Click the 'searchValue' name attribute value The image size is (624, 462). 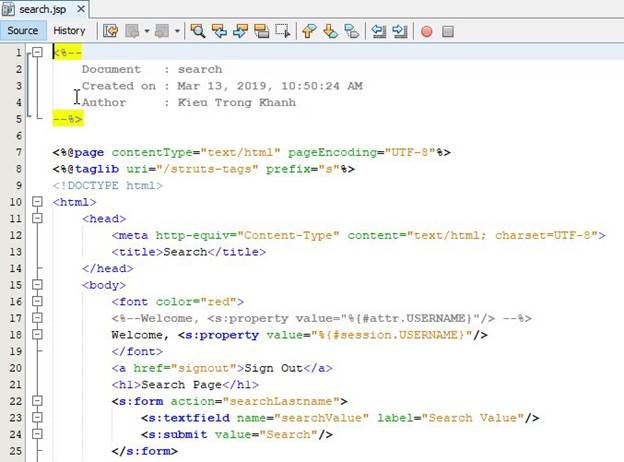[322, 418]
